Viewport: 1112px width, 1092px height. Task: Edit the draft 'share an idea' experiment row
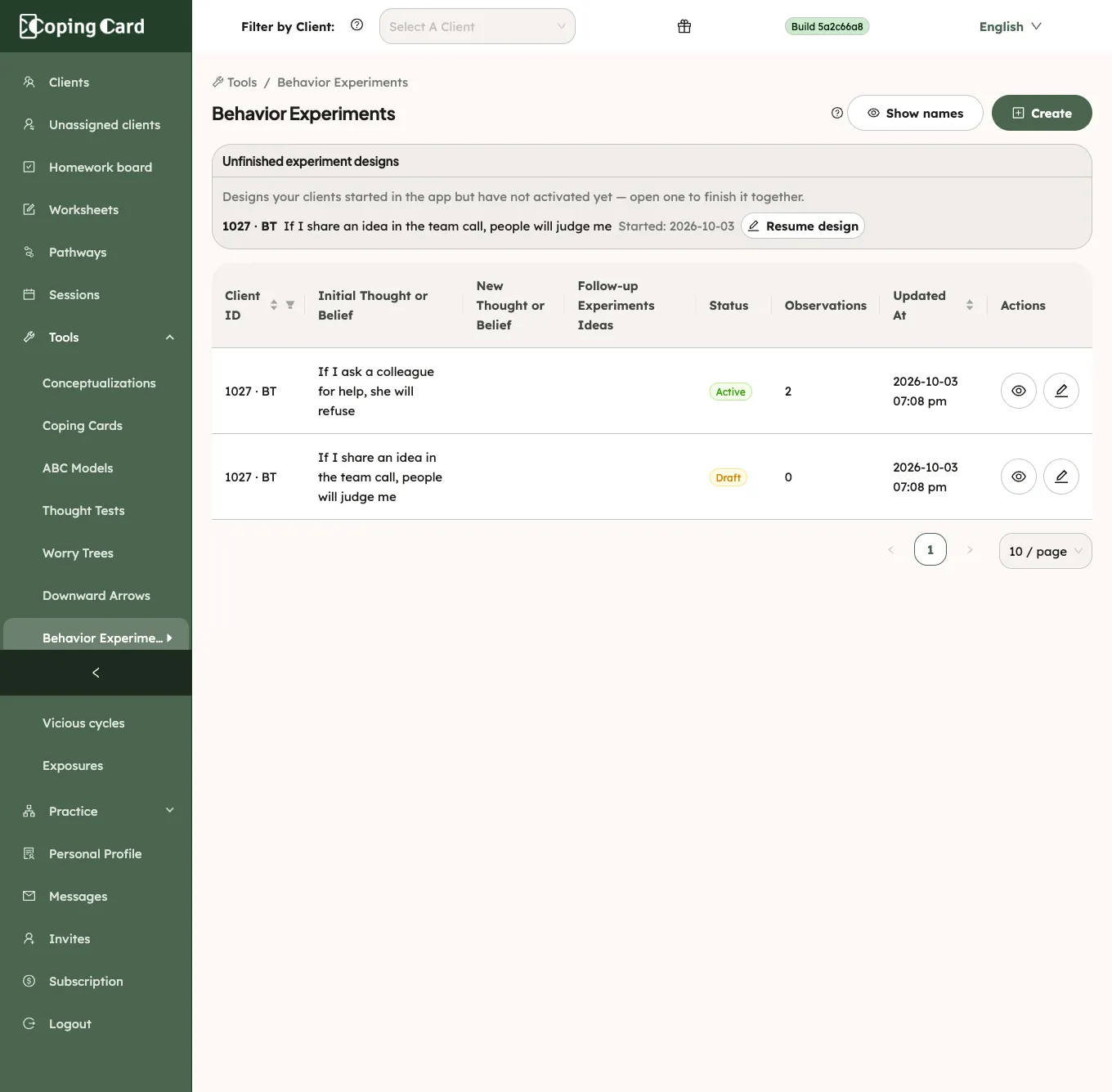click(1061, 477)
